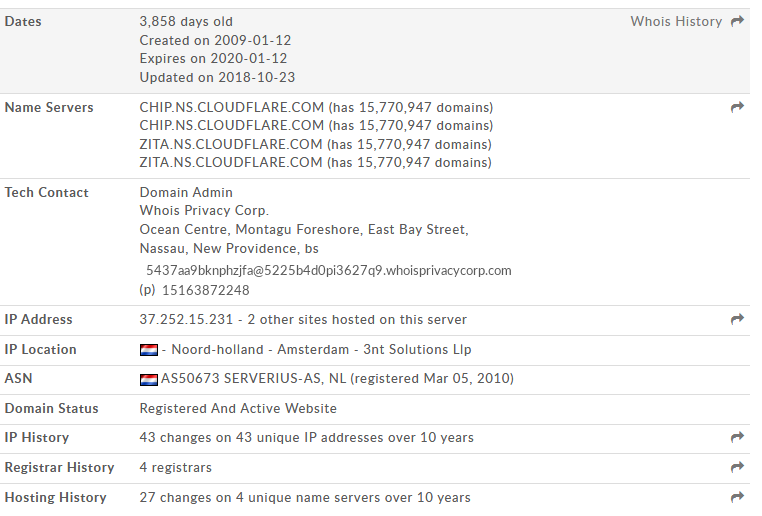Click the IP address 37.252.15.231
This screenshot has width=762, height=516.
point(186,320)
